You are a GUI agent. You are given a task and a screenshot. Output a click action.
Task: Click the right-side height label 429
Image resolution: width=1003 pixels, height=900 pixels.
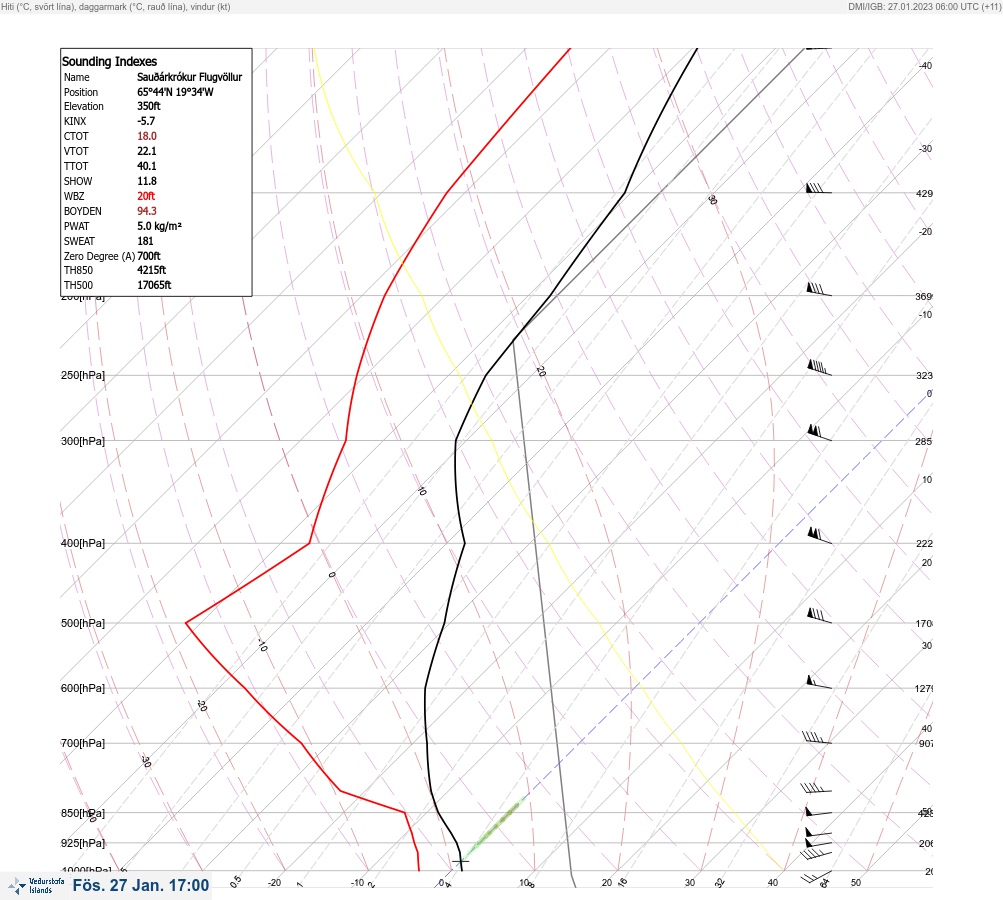pyautogui.click(x=924, y=193)
